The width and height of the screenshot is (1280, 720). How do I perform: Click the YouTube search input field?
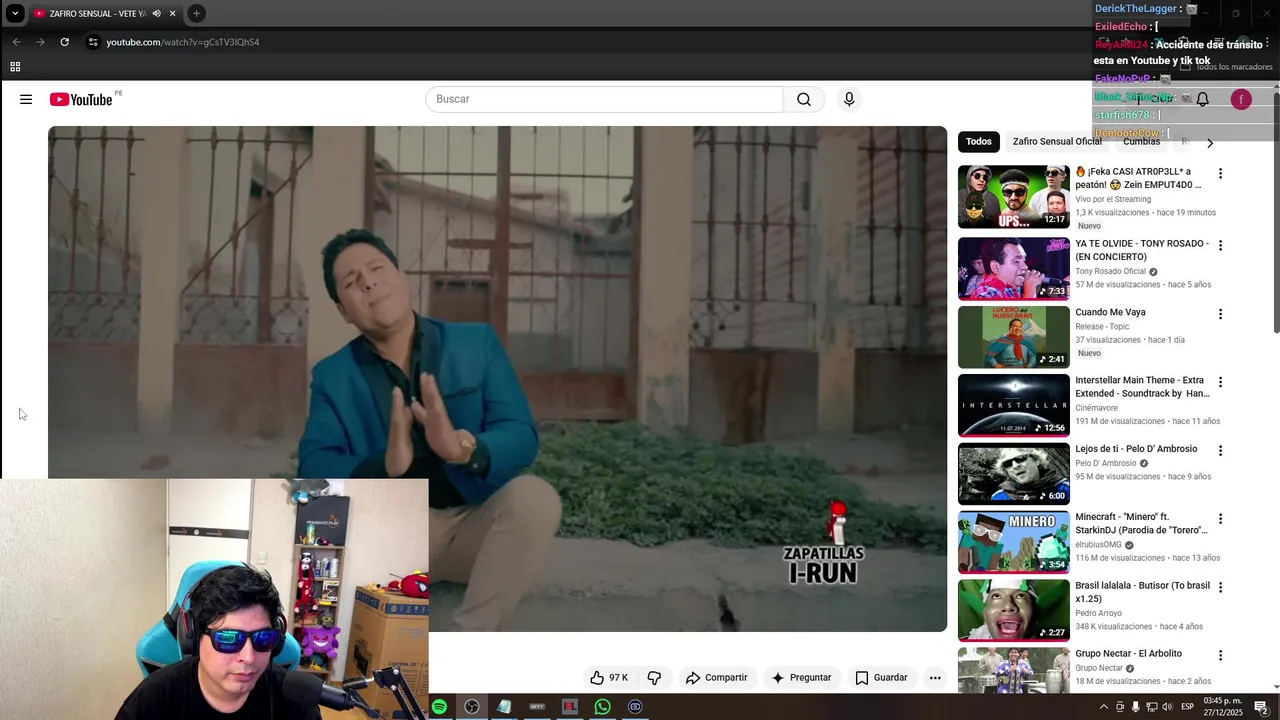604,99
